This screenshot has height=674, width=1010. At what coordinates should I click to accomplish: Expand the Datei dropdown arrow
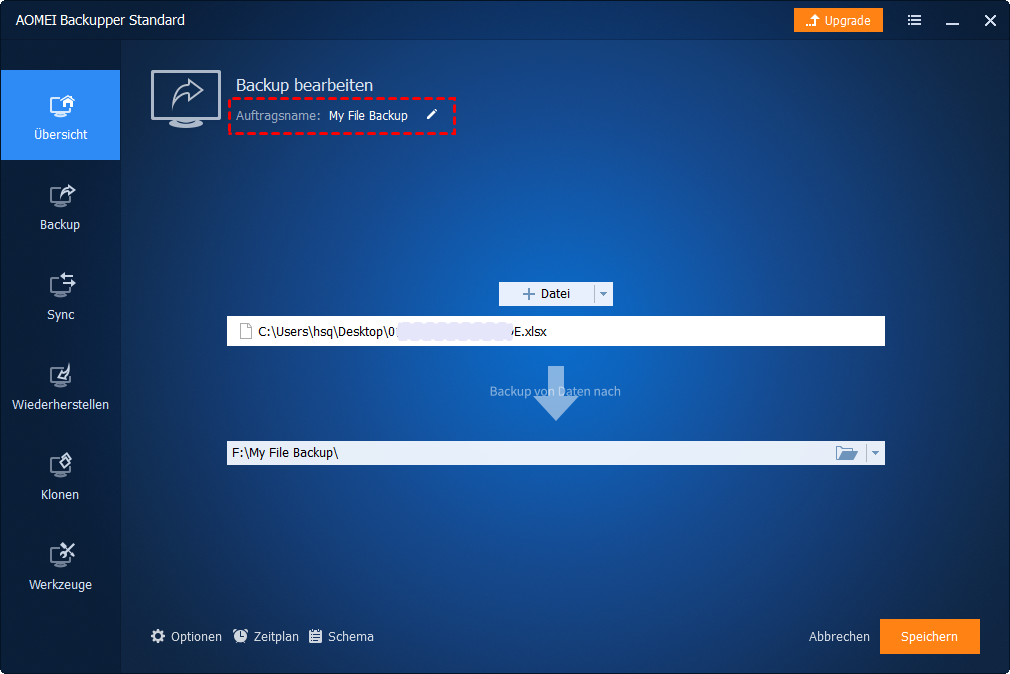[604, 294]
